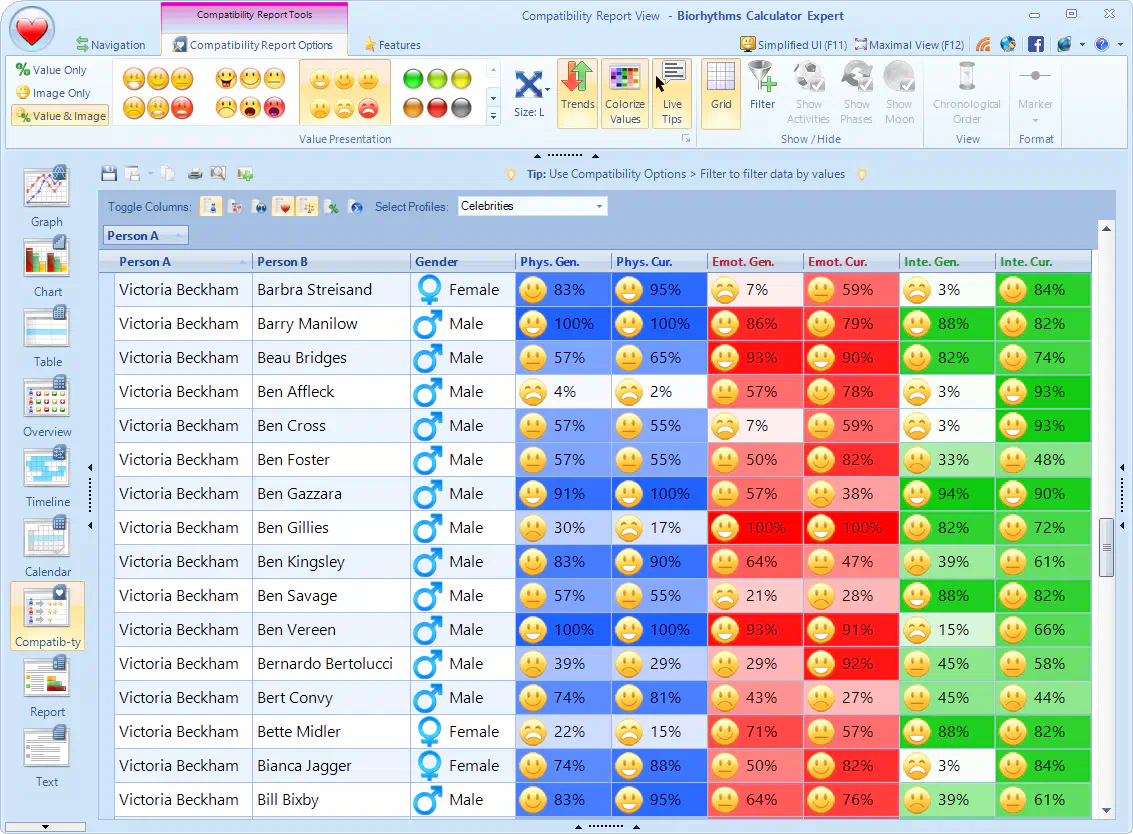Open the Features tab
The width and height of the screenshot is (1133, 834).
pos(392,45)
